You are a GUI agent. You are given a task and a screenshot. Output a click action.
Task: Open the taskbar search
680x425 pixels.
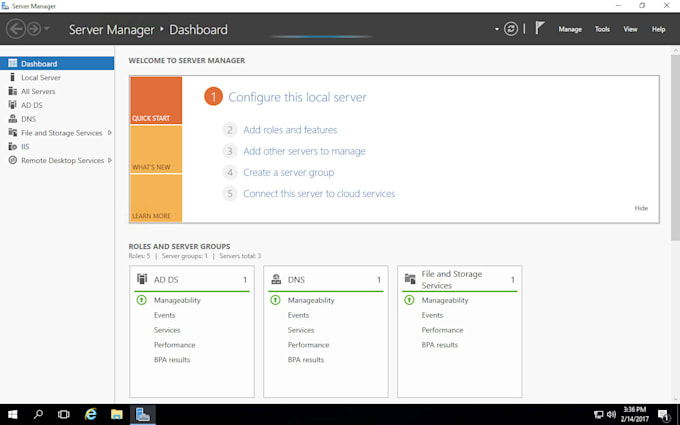click(x=38, y=415)
